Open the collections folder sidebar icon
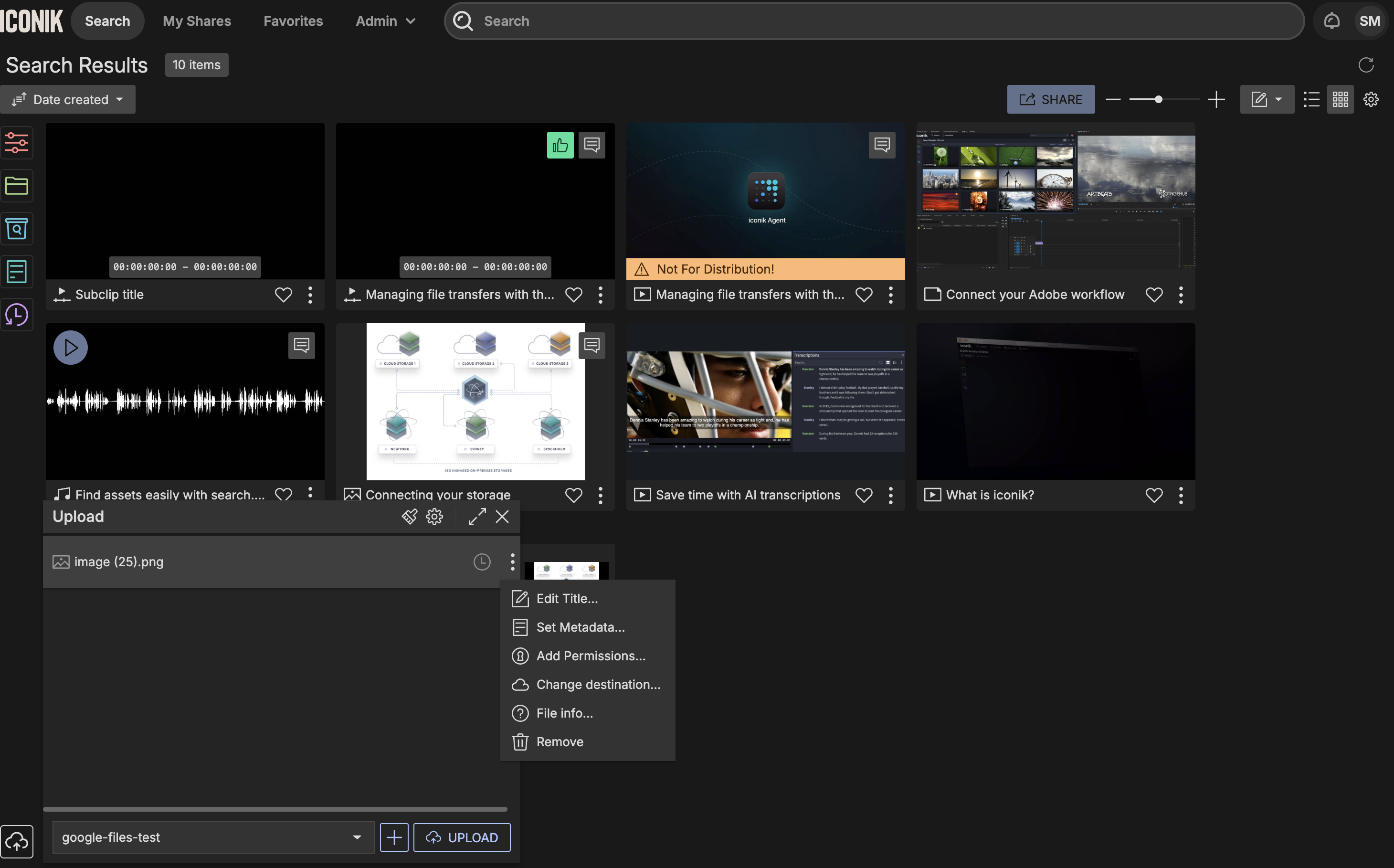Screen dimensions: 1394x868 (17, 185)
